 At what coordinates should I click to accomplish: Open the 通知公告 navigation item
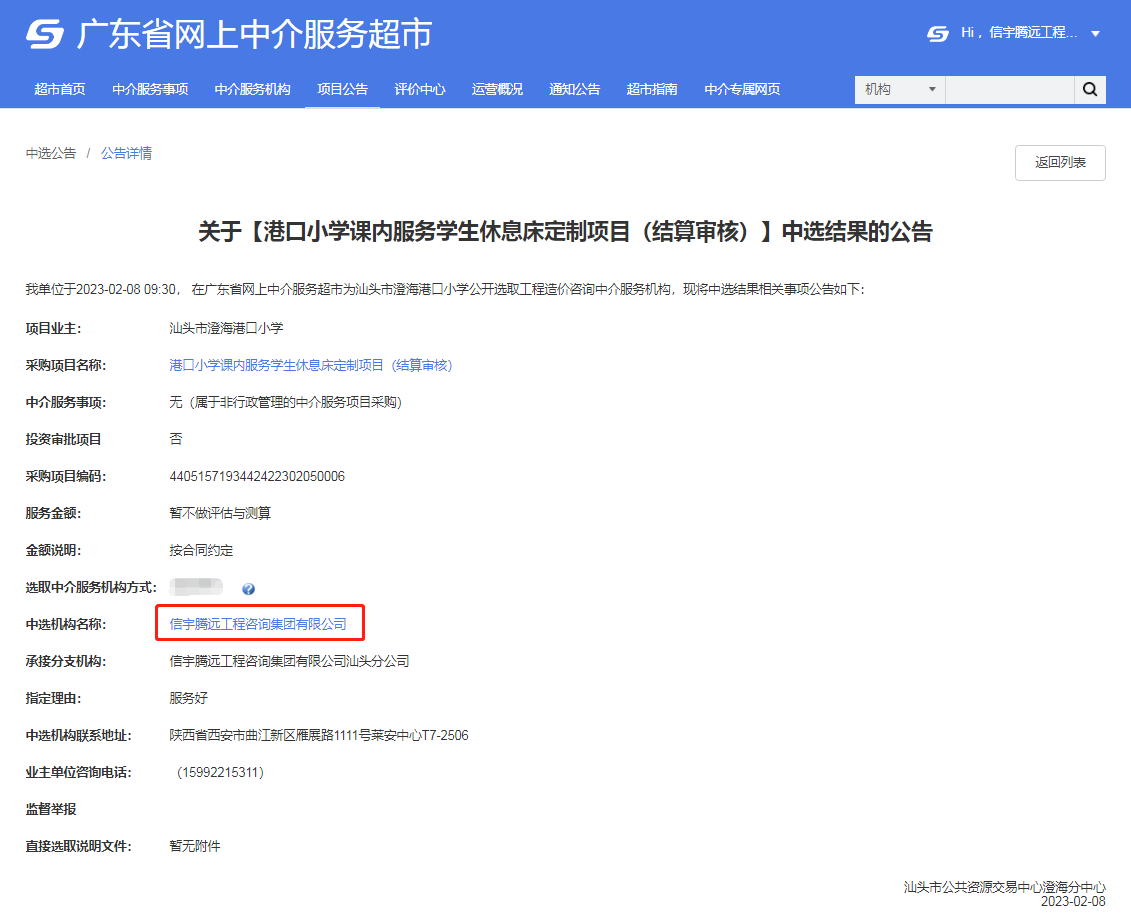(574, 89)
